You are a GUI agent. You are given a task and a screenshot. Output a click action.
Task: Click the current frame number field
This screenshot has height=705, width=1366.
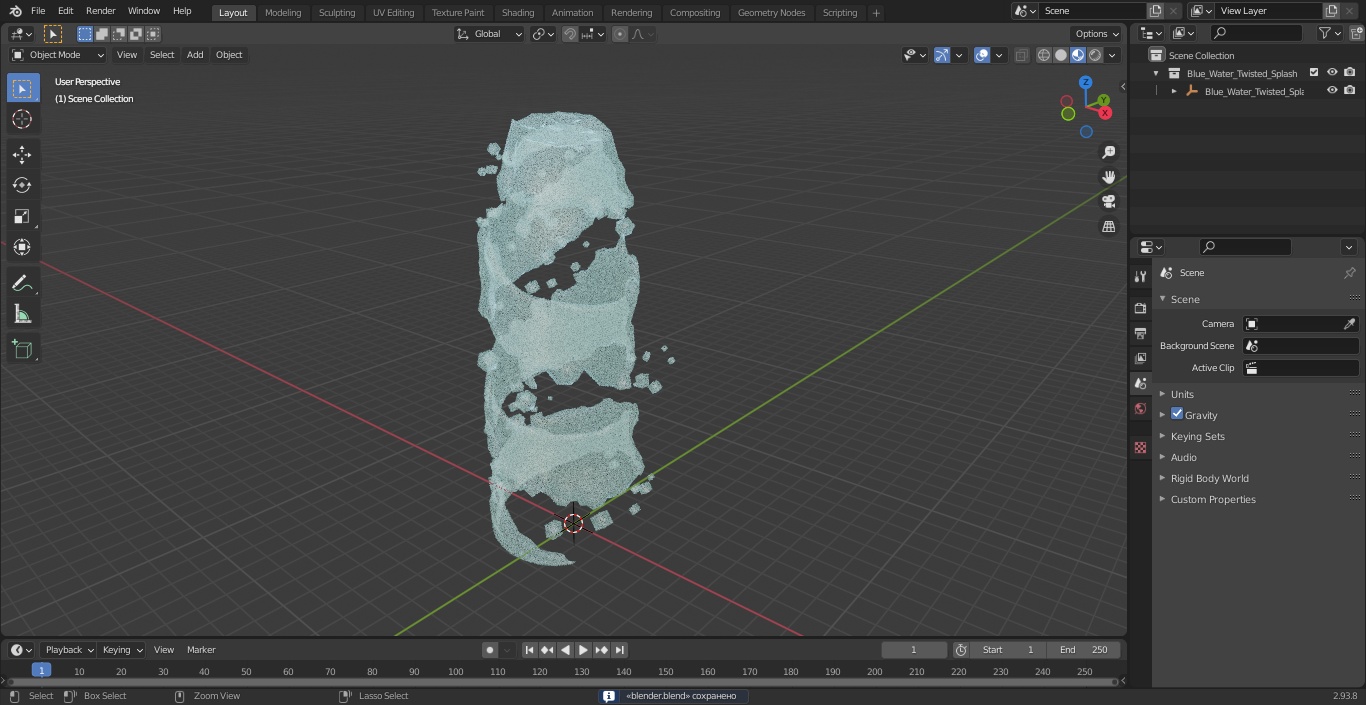tap(914, 650)
